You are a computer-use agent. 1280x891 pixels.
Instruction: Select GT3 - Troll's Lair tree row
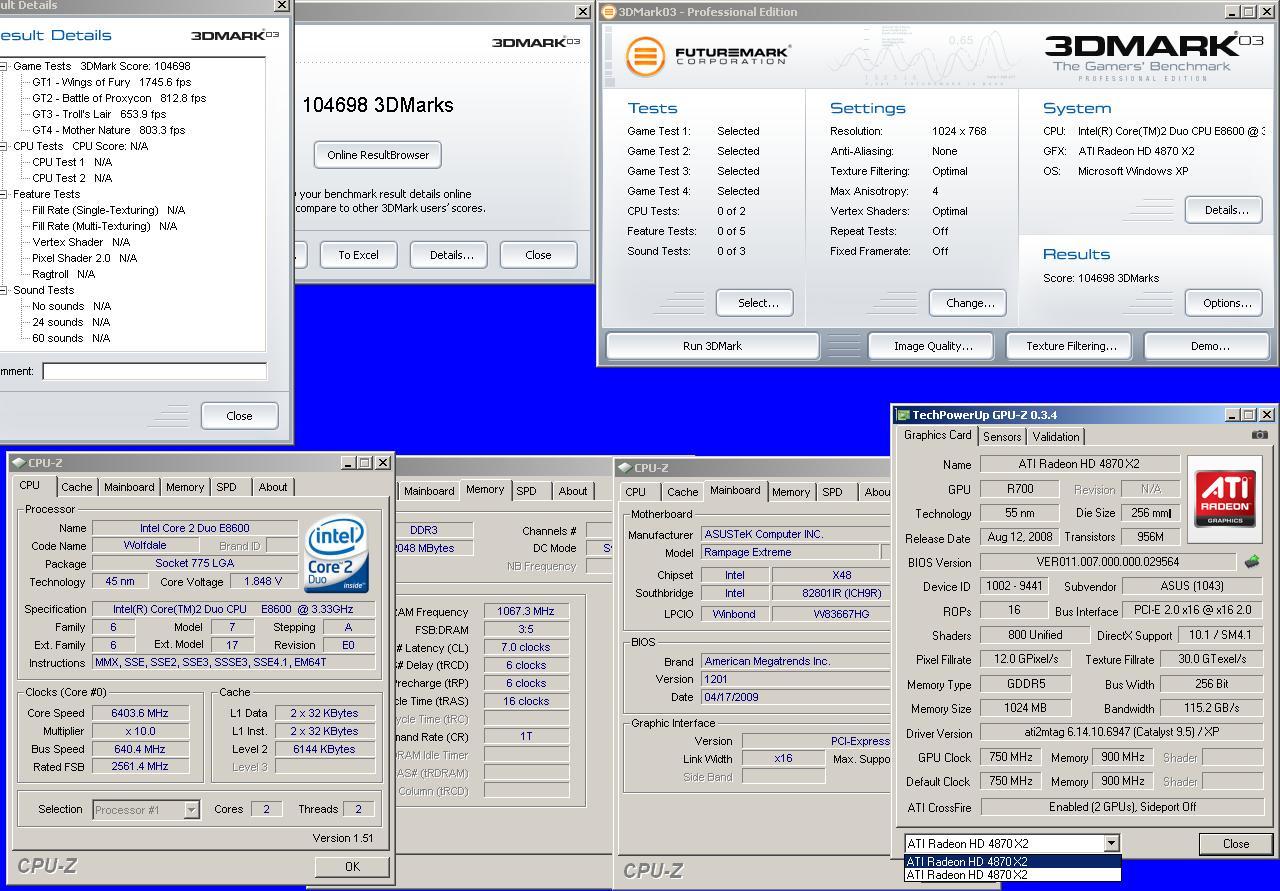coord(99,114)
